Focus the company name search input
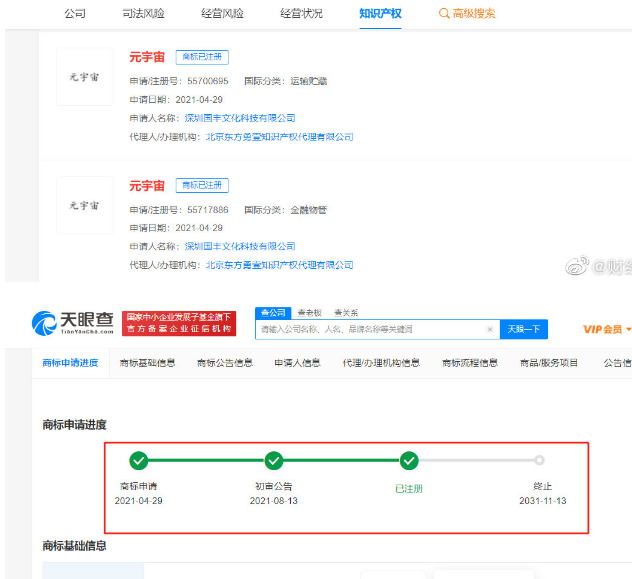Viewport: 632px width, 579px height. [371, 329]
